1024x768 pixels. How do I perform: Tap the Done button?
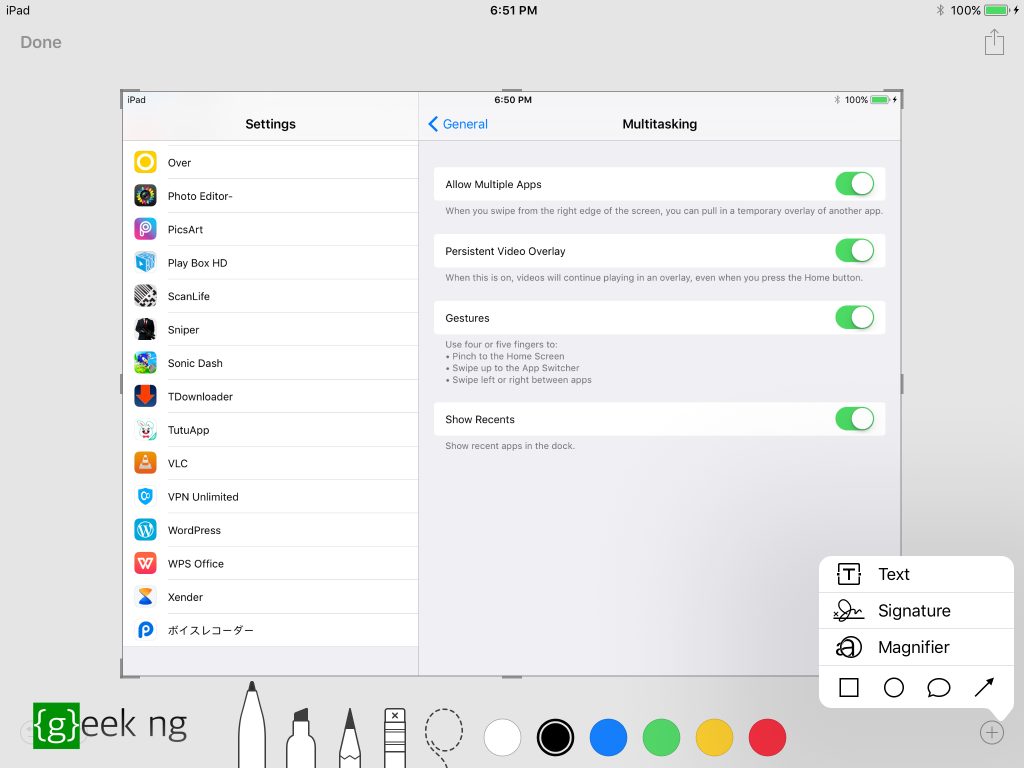(x=40, y=42)
